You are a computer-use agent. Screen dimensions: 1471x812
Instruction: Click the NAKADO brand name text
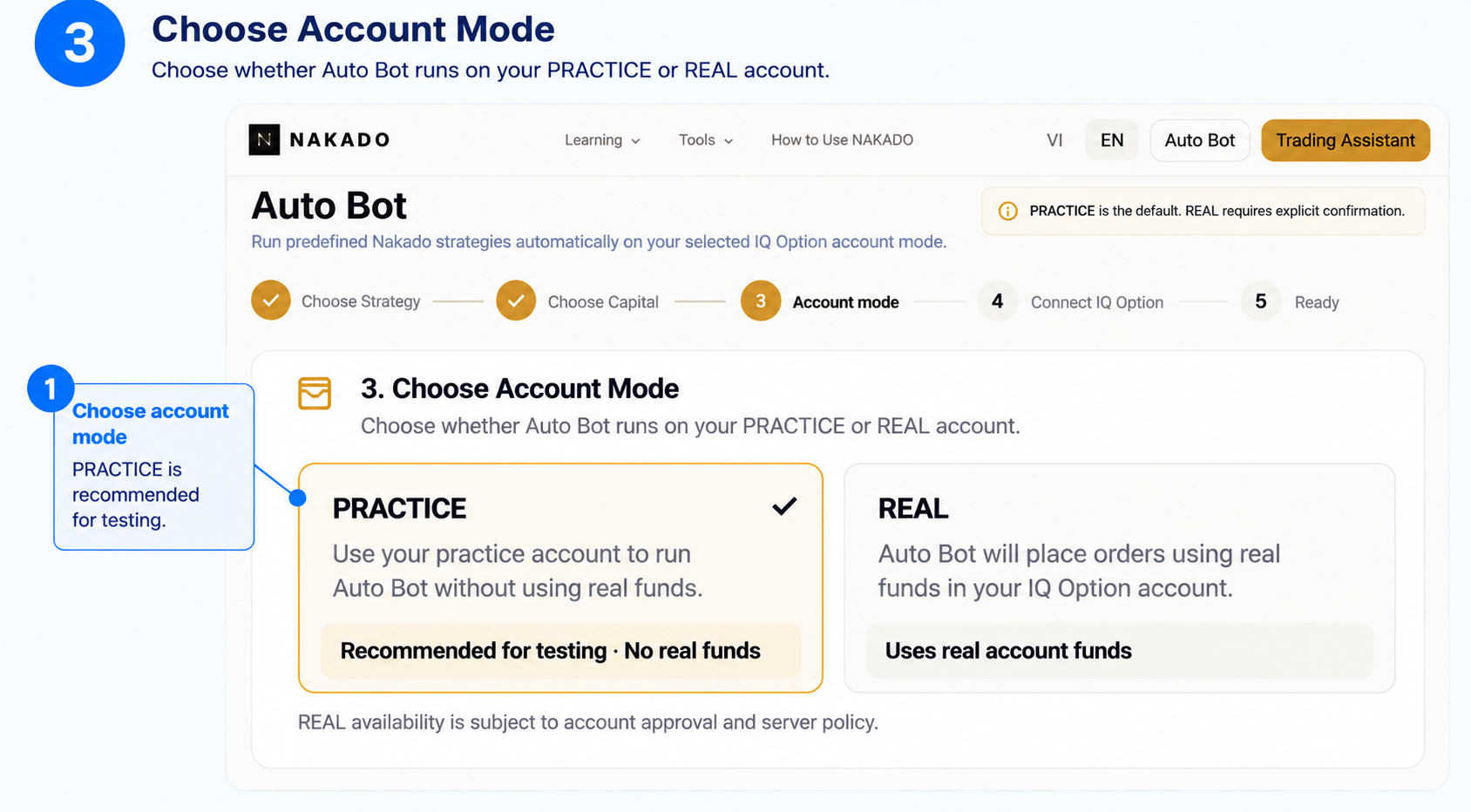tap(339, 140)
